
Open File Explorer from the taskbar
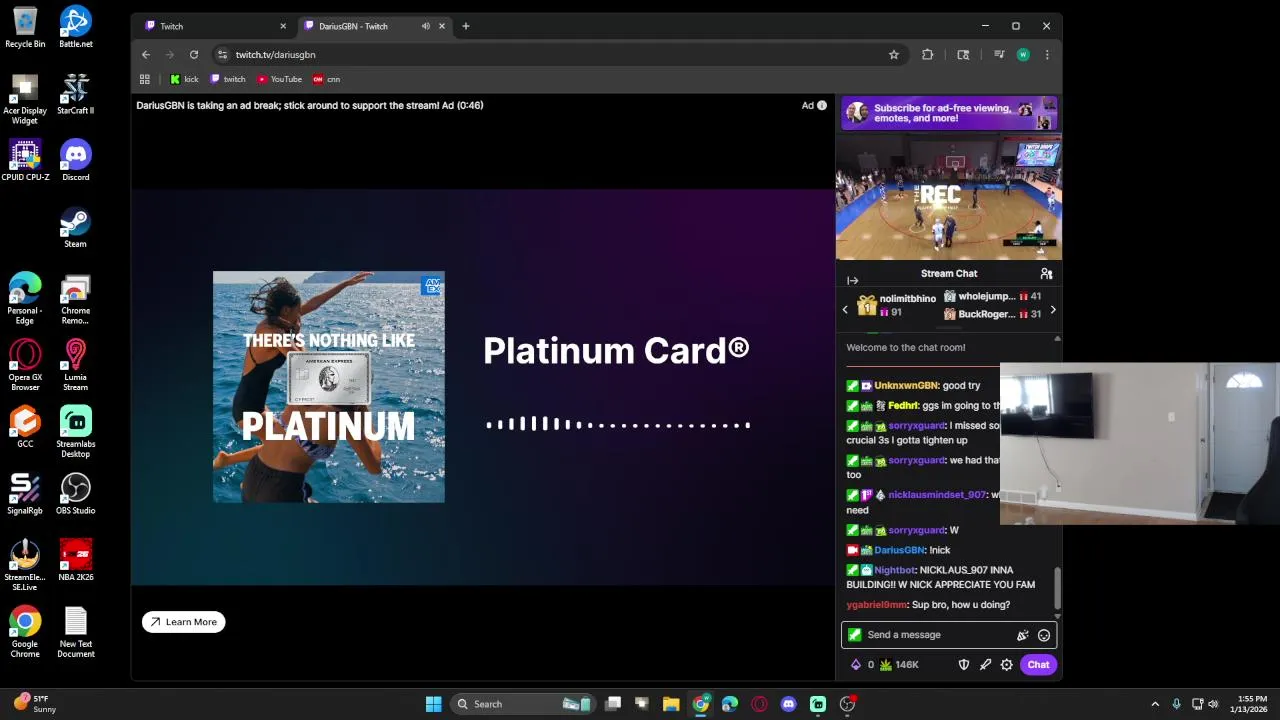671,704
